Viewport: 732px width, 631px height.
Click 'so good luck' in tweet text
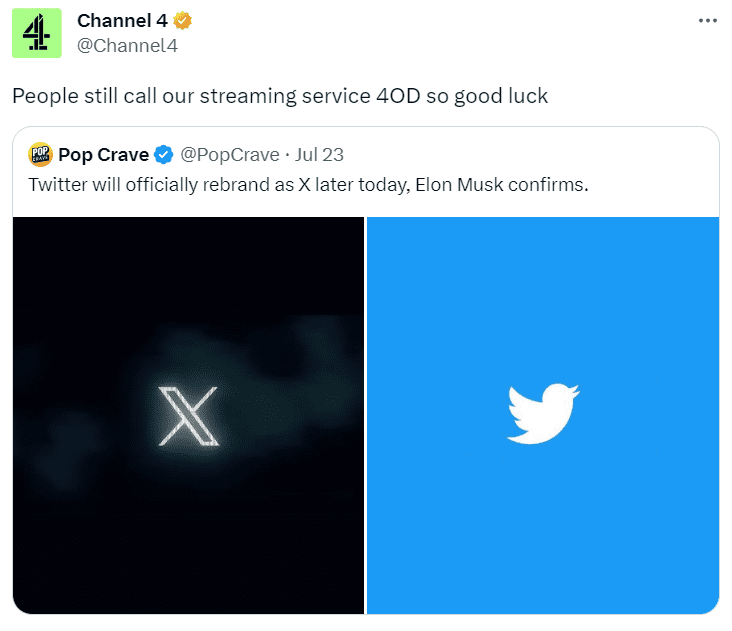click(x=487, y=96)
